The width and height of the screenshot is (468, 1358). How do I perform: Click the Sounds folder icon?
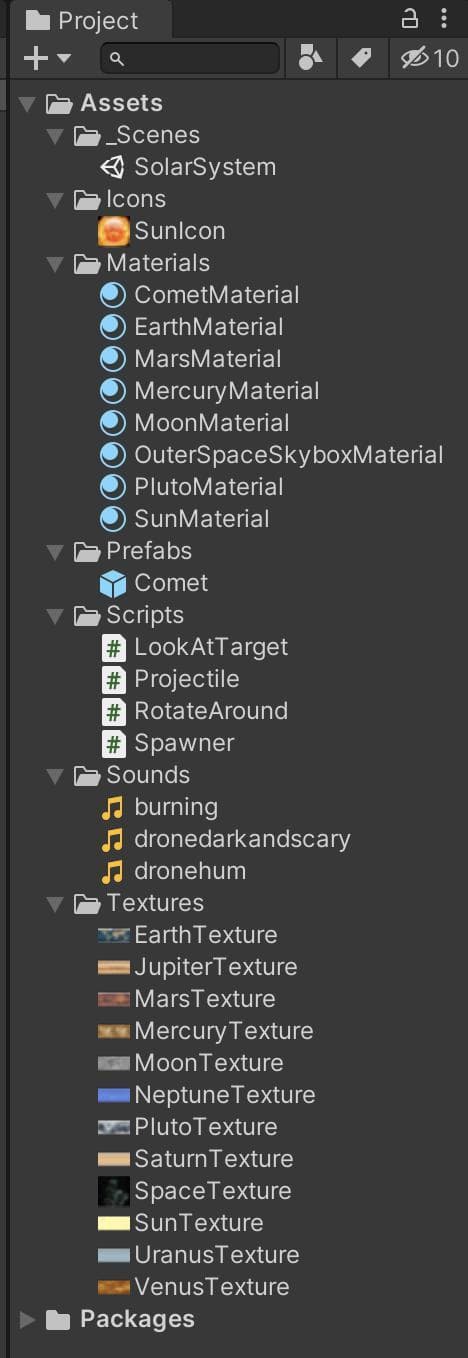[87, 775]
